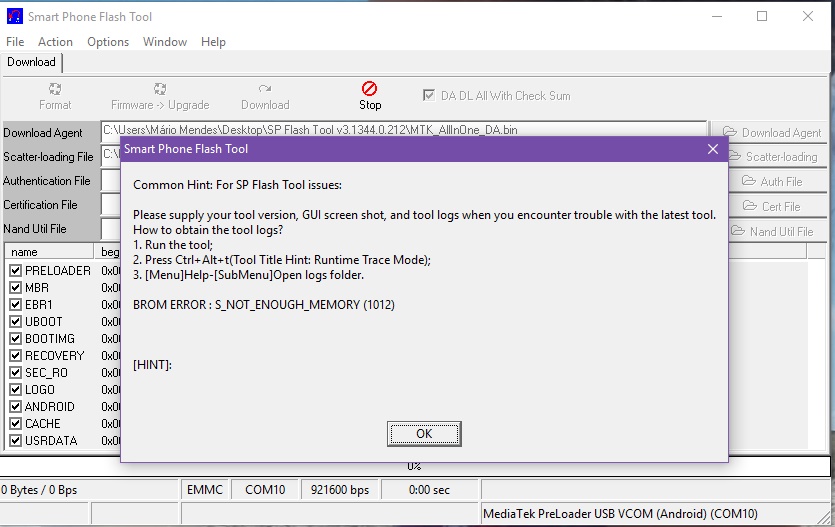Image resolution: width=835 pixels, height=527 pixels.
Task: Open the Options menu
Action: point(108,42)
